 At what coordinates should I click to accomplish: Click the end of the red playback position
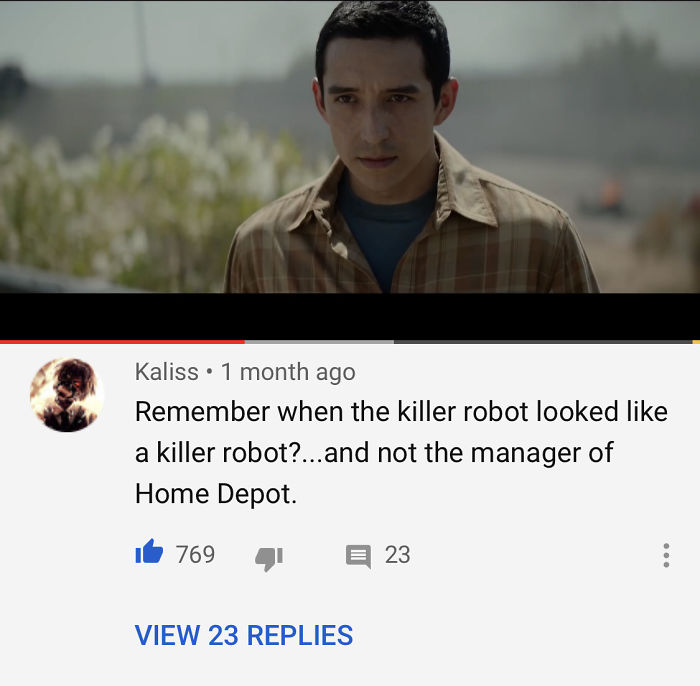[244, 342]
